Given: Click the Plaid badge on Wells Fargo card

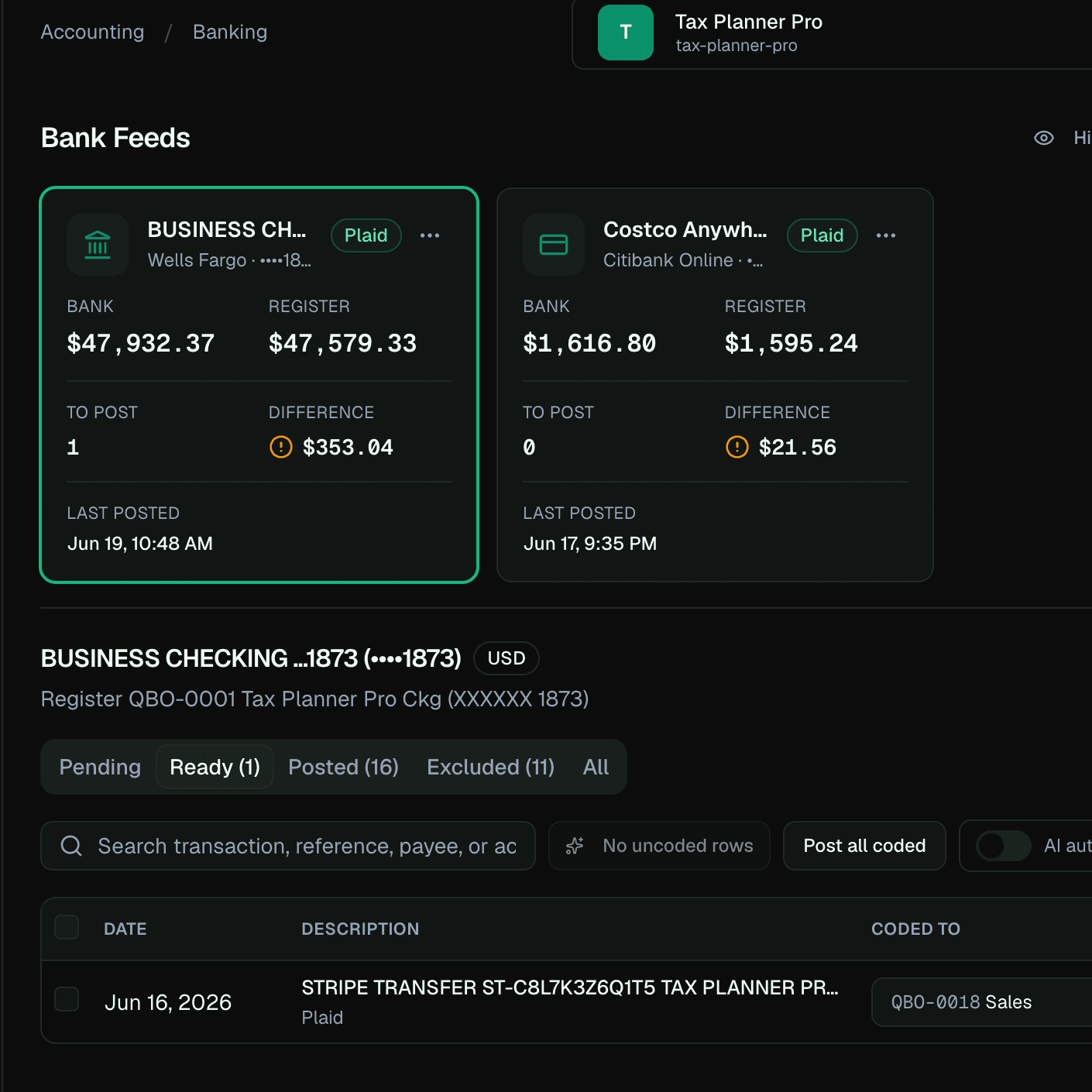Looking at the screenshot, I should pos(366,235).
